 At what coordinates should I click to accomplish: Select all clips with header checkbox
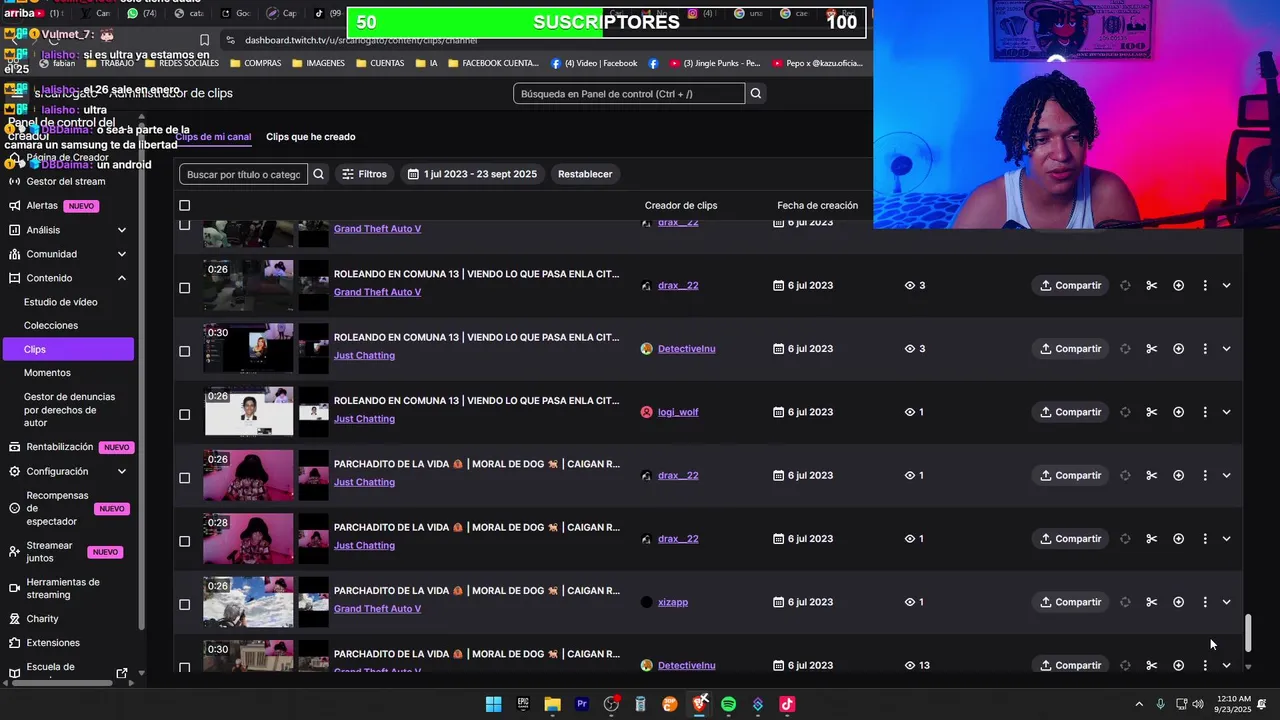click(x=184, y=205)
